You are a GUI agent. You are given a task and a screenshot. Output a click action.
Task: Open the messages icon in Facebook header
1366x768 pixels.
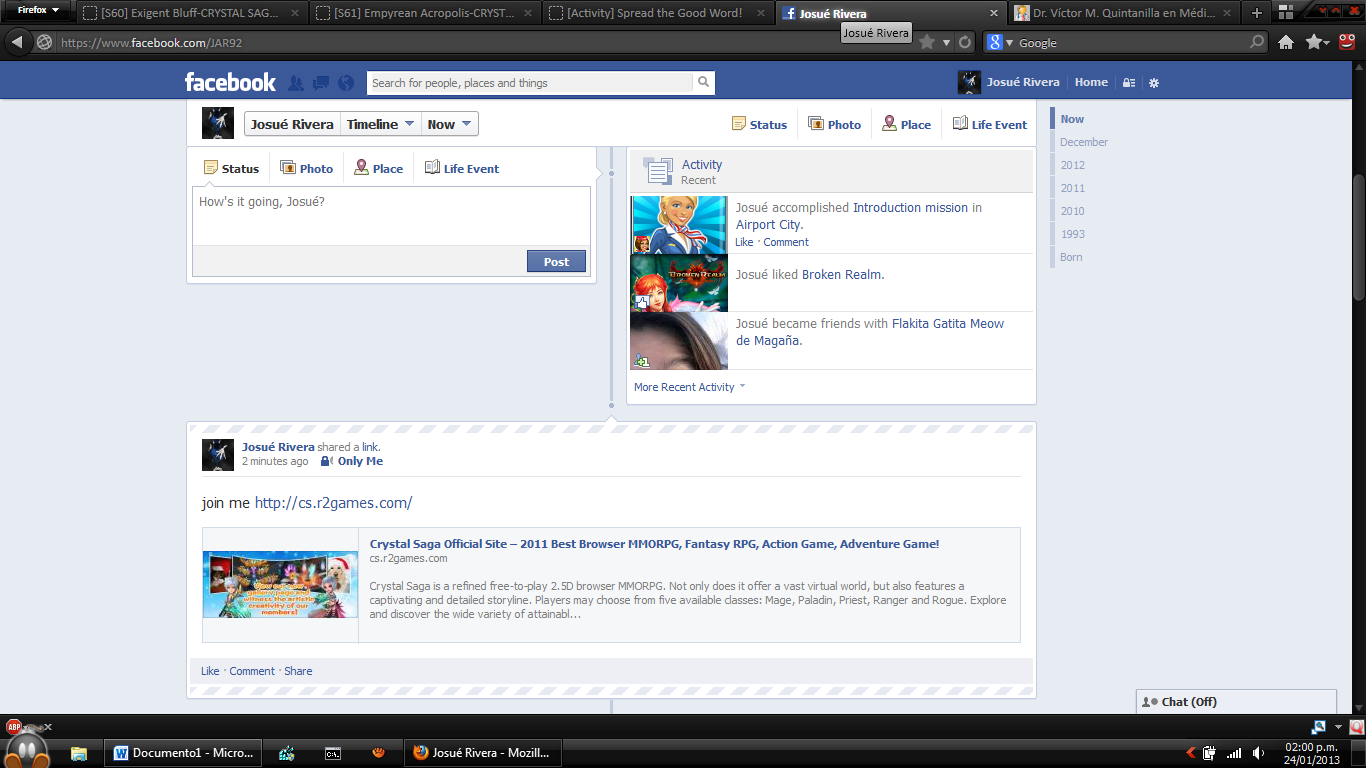click(321, 83)
